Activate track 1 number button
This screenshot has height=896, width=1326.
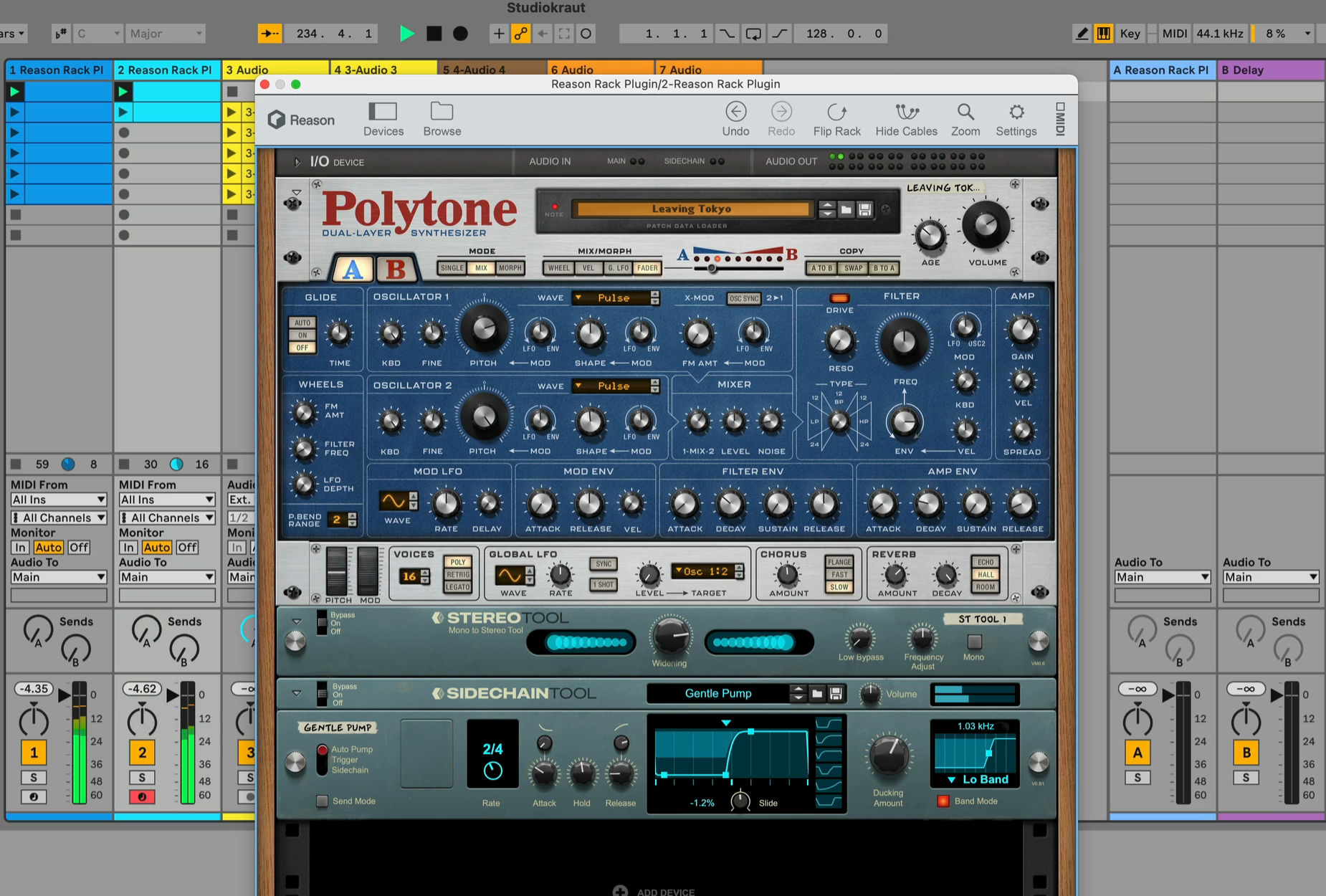pos(34,753)
